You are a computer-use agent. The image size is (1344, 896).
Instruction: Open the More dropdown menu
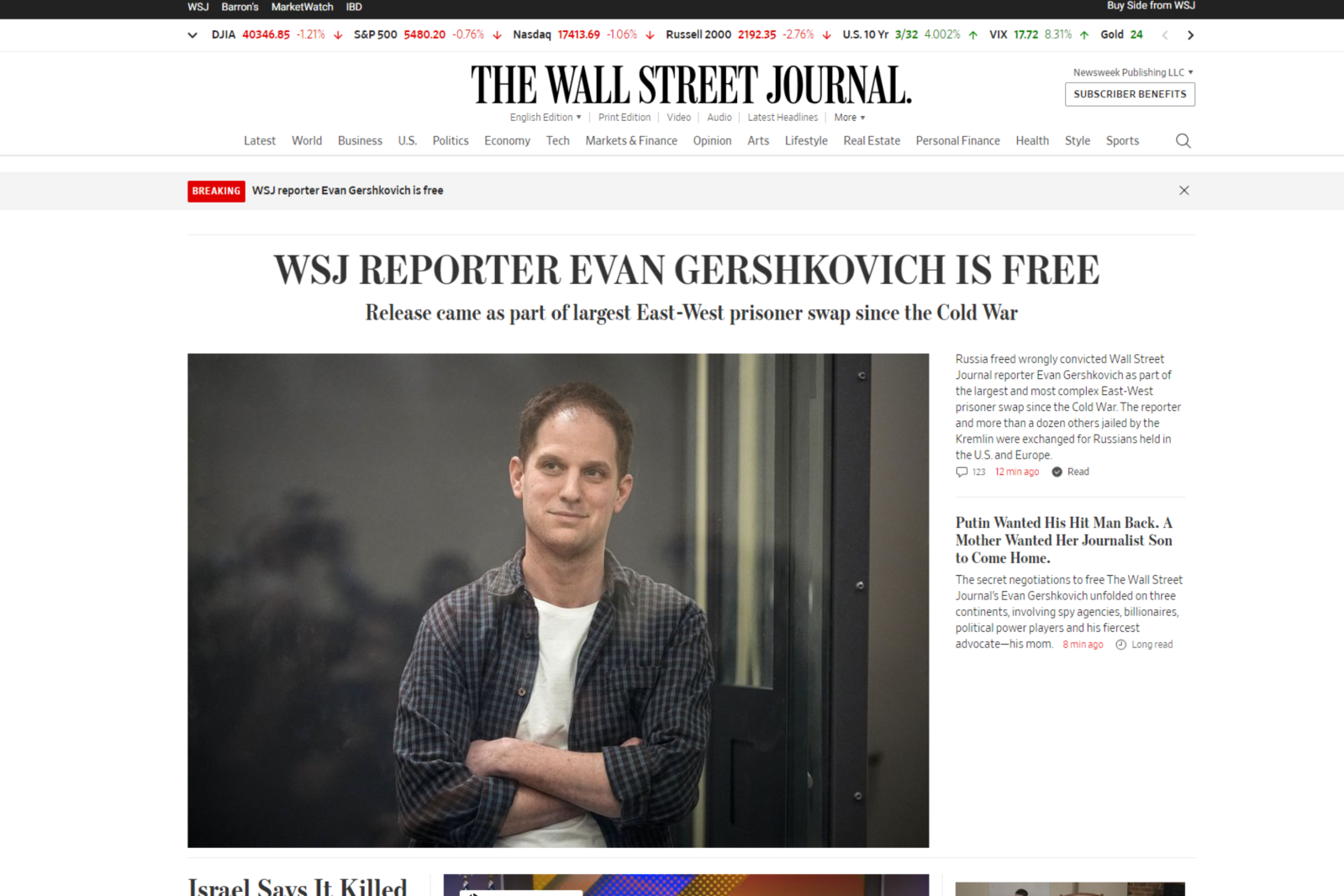(x=849, y=118)
